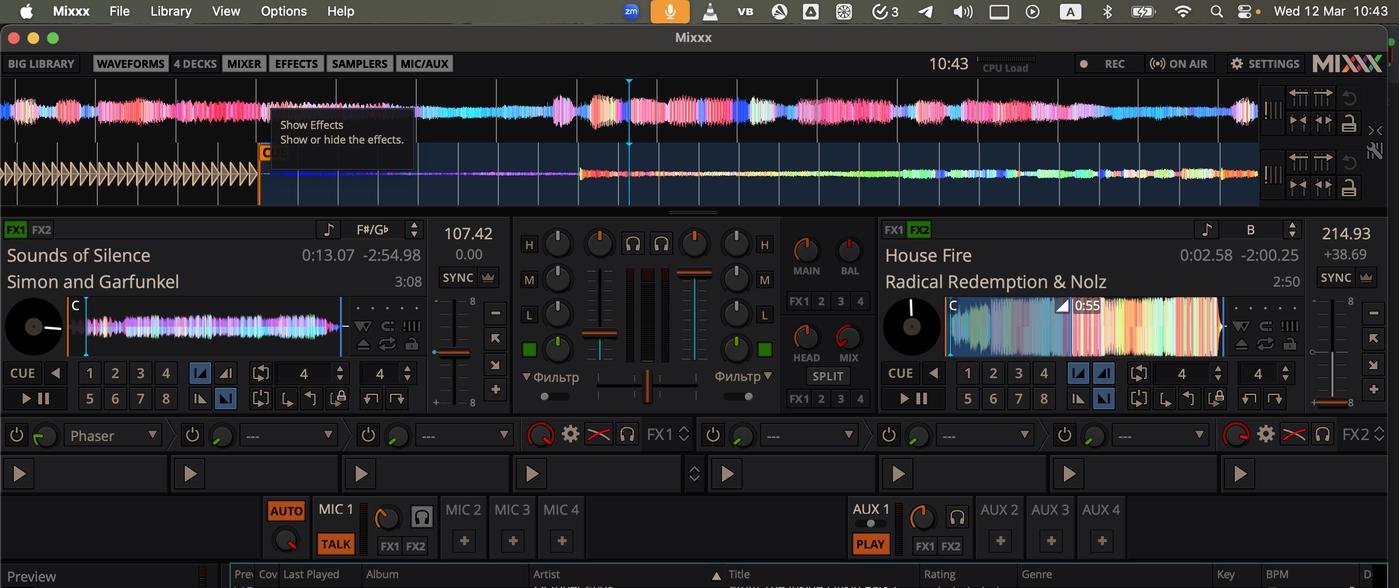Eject the track from Deck 1
Viewport: 1400px width, 588px height.
click(363, 345)
